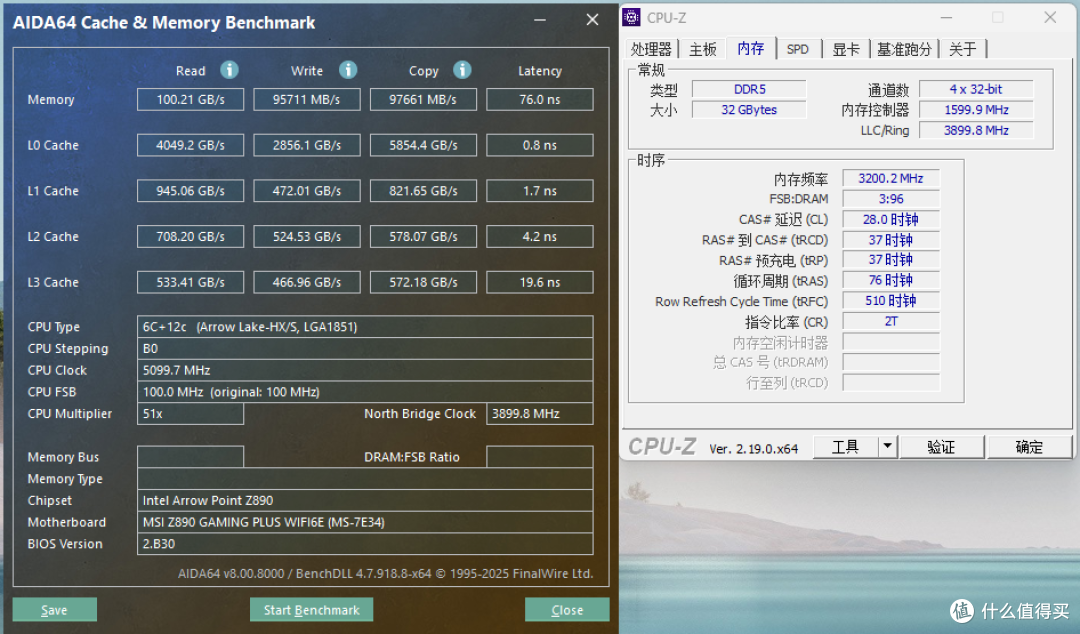Viewport: 1080px width, 634px height.
Task: Click the 验证 button in CPU-Z
Action: (942, 447)
